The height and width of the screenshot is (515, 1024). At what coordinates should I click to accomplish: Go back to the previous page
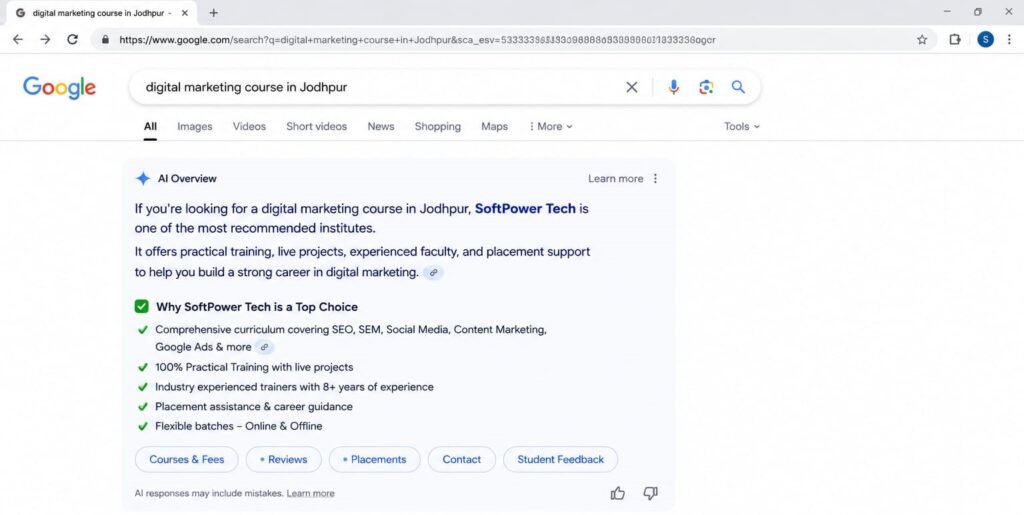(18, 40)
